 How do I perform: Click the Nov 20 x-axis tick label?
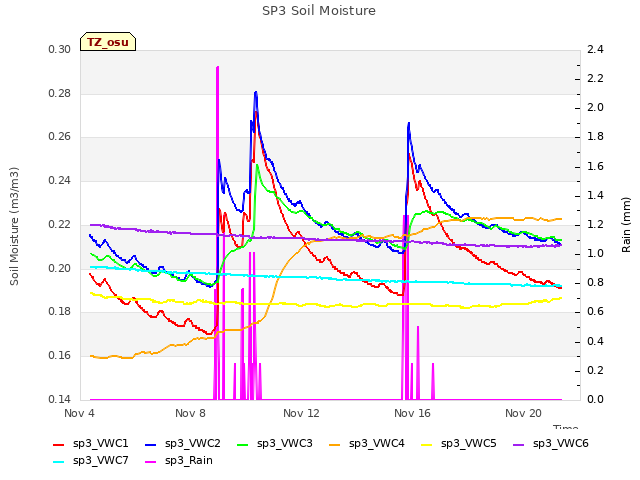click(x=523, y=413)
